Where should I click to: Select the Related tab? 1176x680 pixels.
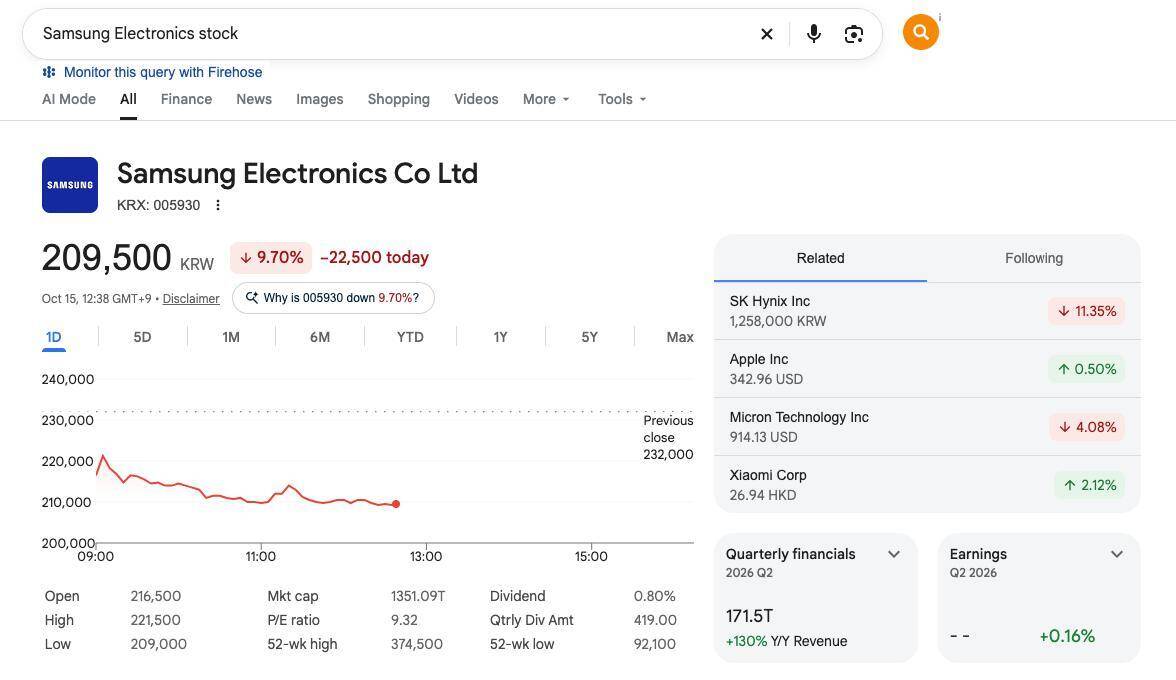pyautogui.click(x=820, y=259)
